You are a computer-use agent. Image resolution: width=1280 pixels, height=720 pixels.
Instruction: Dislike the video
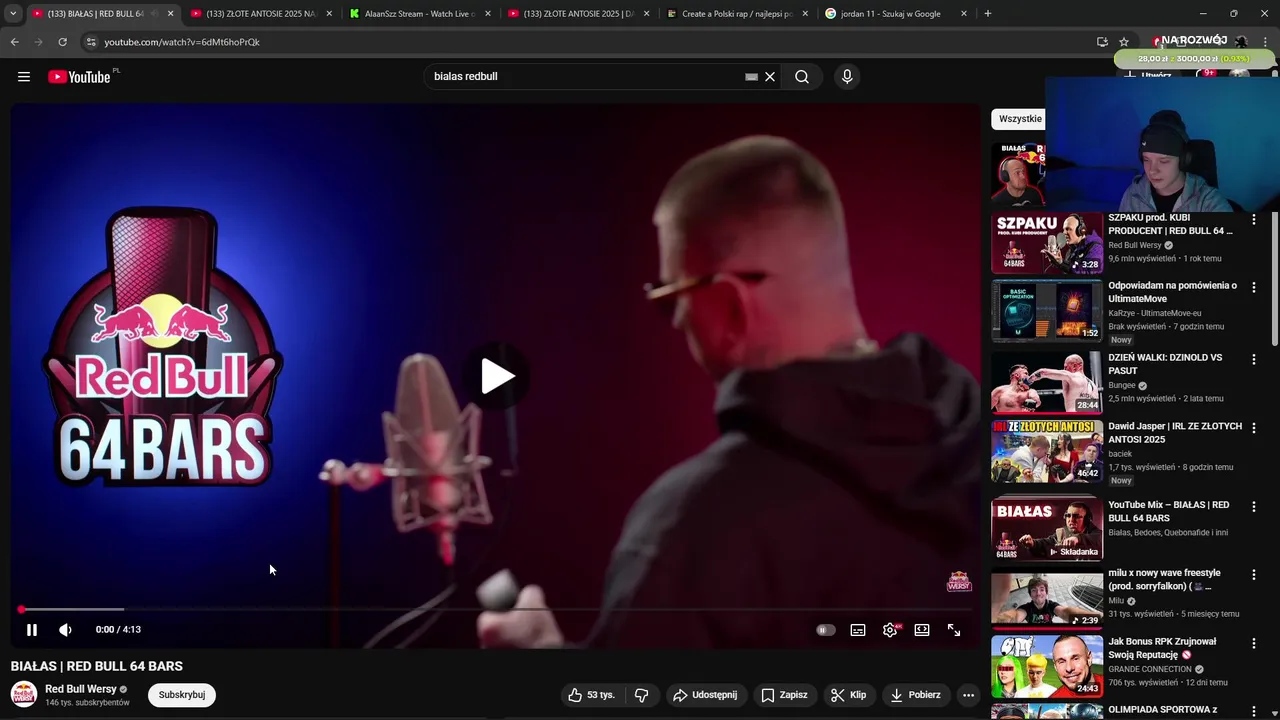point(642,695)
